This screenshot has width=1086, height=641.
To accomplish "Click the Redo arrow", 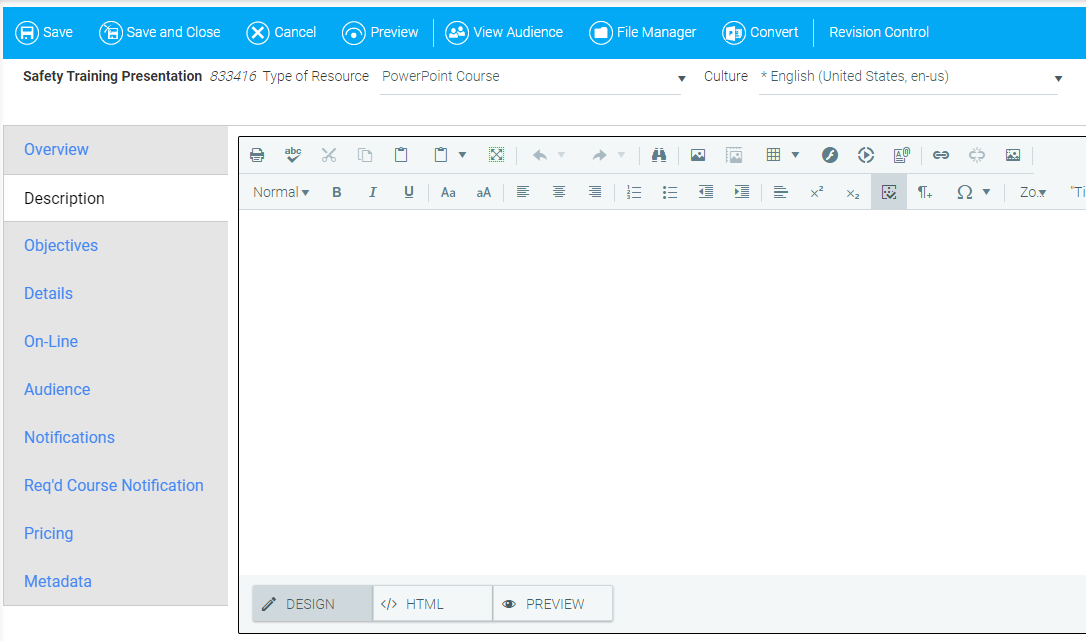I will (599, 155).
